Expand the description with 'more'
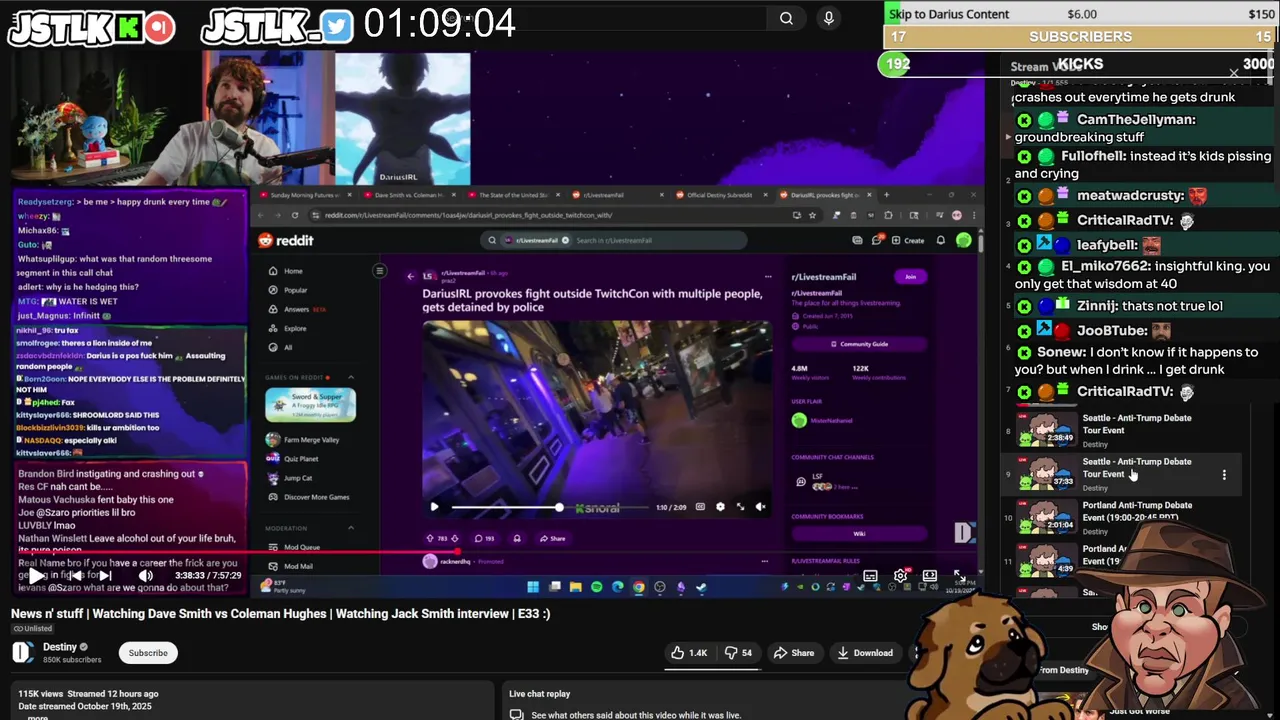This screenshot has height=720, width=1280. [37, 717]
